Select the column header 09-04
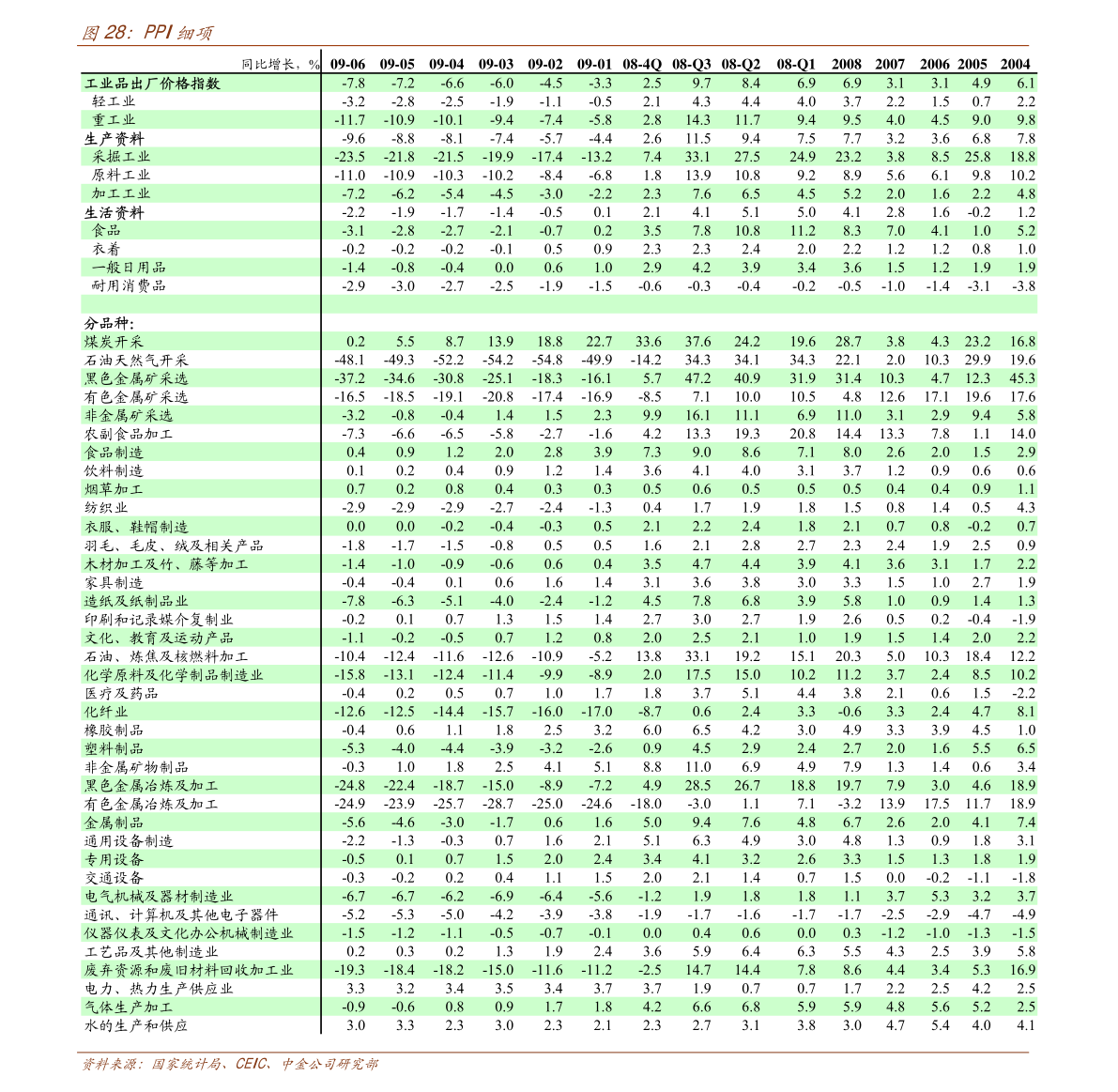1118x1092 pixels. (x=446, y=64)
